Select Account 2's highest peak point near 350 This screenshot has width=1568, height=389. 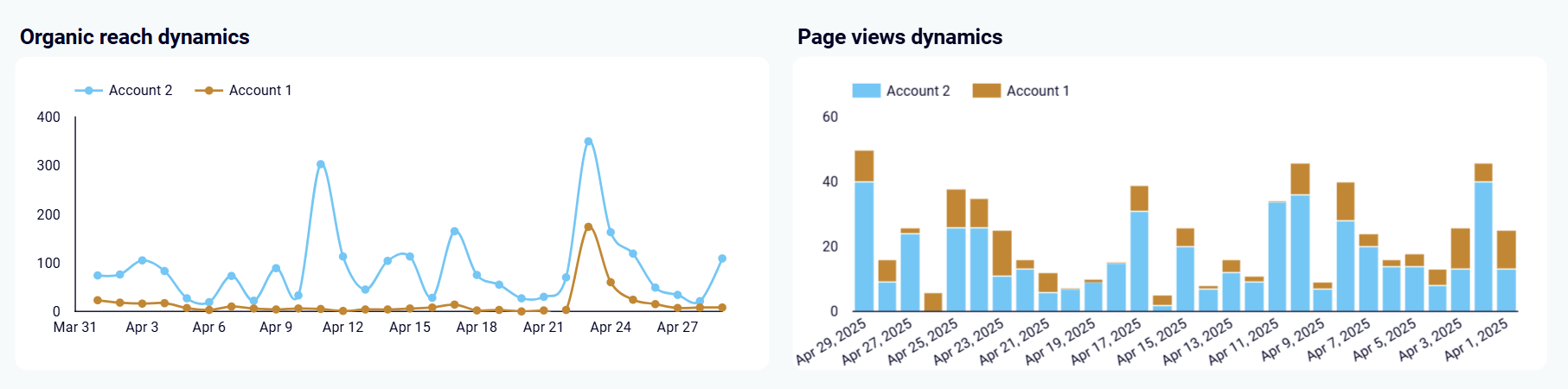(x=588, y=142)
